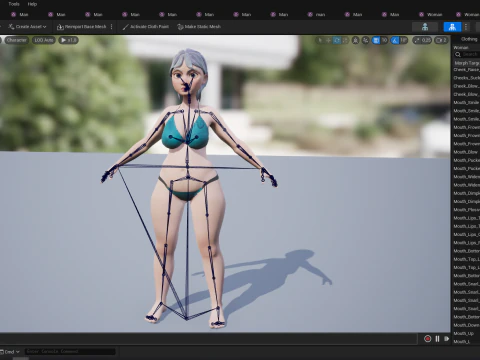Choose the Select mode cursor icon
Viewport: 480px width, 360px height.
click(x=320, y=40)
